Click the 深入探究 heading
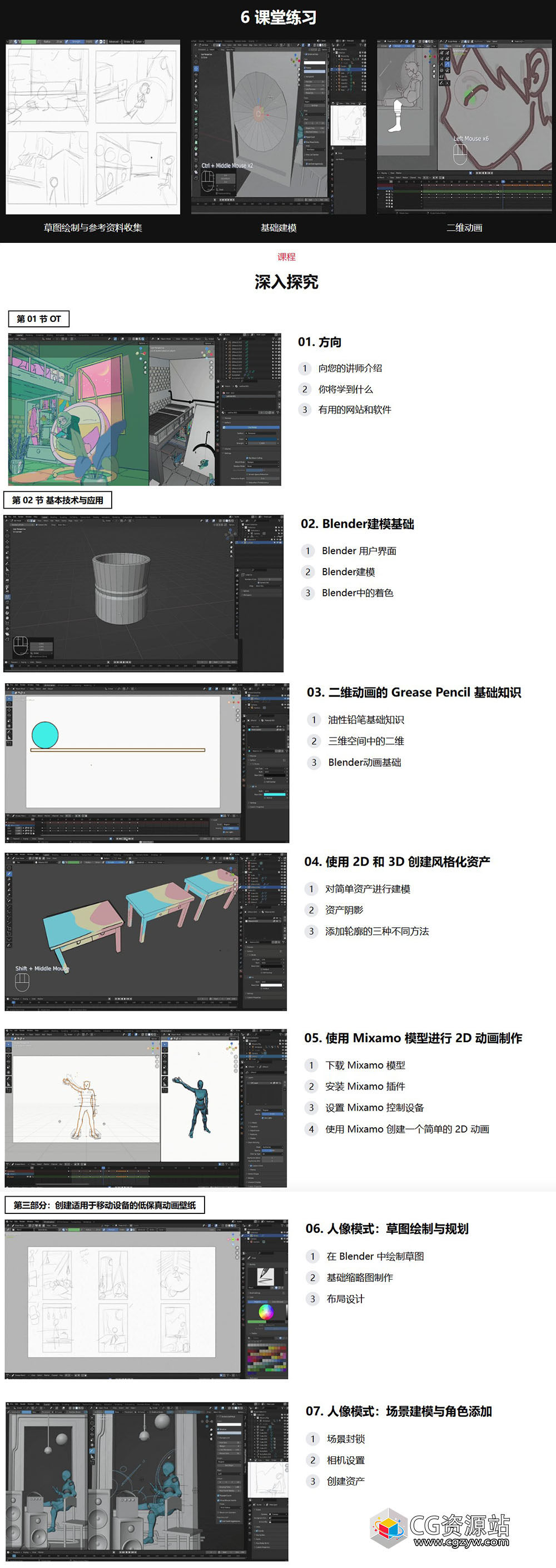 pyautogui.click(x=286, y=282)
